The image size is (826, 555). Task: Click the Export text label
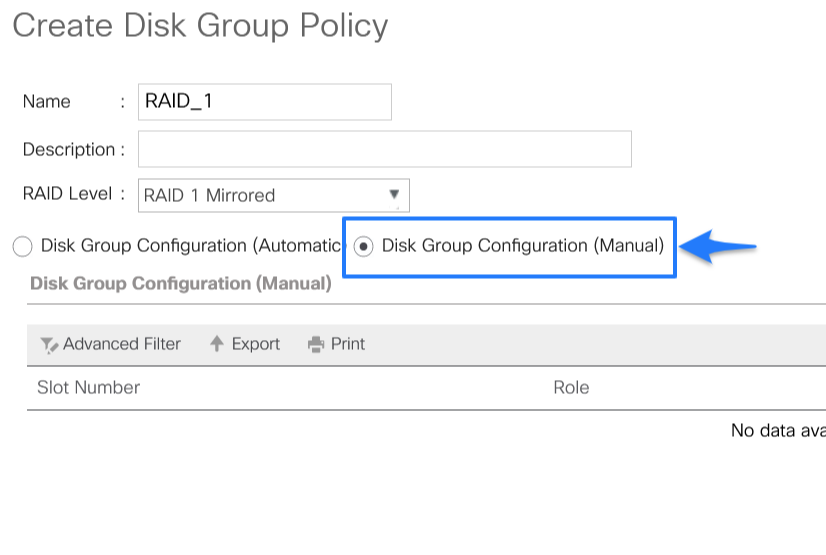255,344
